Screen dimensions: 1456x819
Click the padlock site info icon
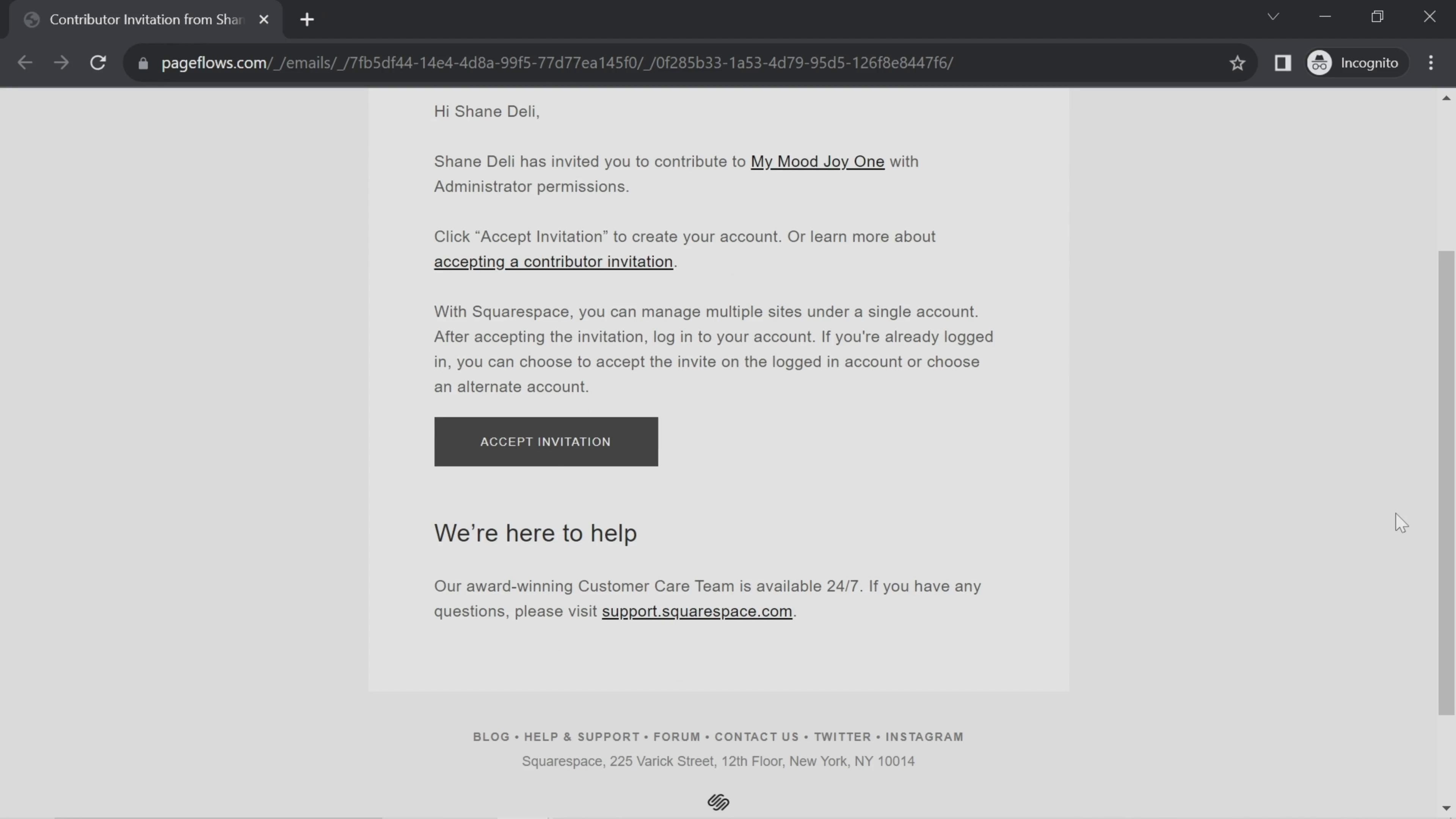click(x=143, y=63)
